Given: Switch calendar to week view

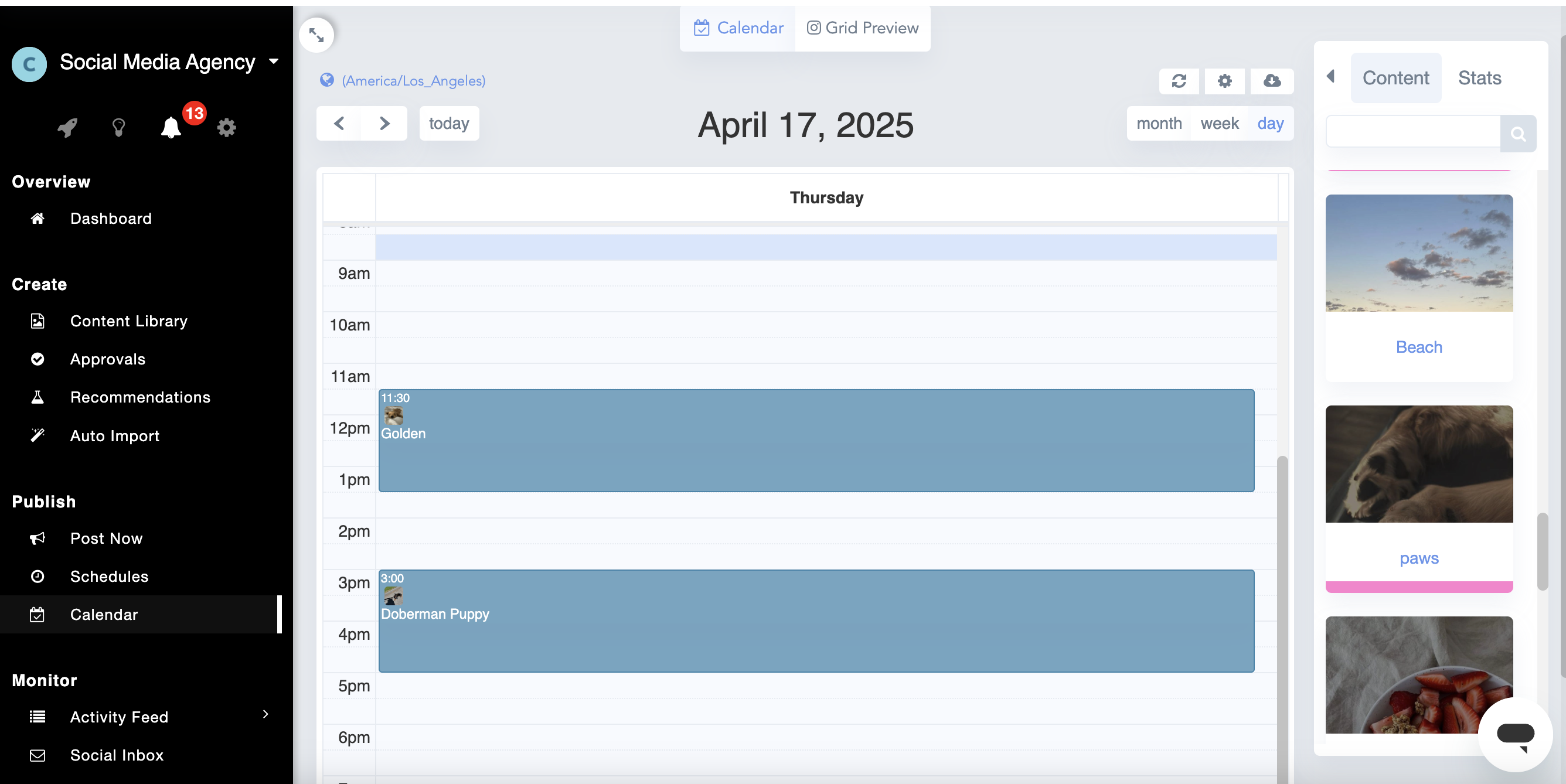Looking at the screenshot, I should point(1220,123).
